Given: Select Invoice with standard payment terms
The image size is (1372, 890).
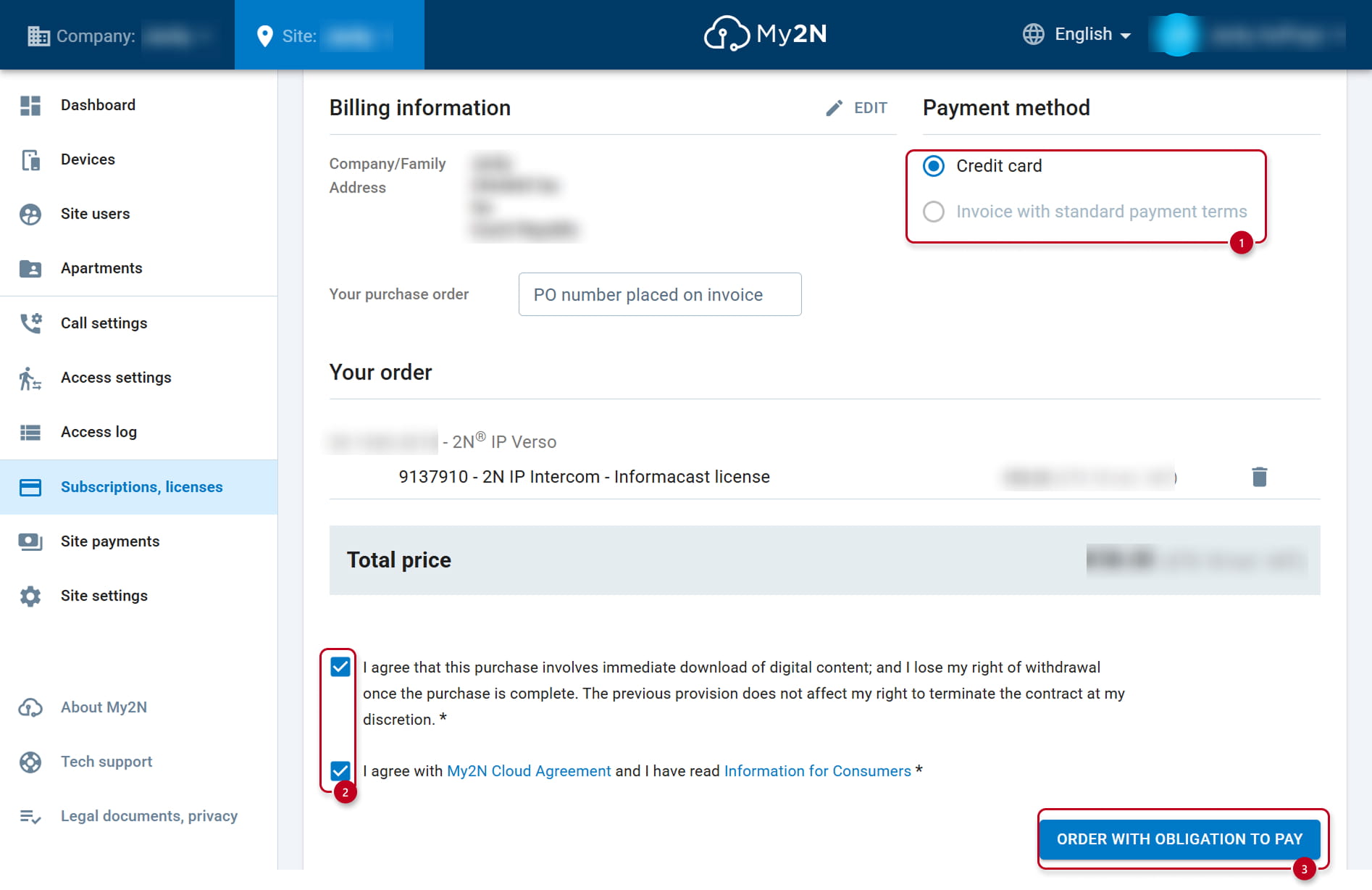Looking at the screenshot, I should coord(934,212).
